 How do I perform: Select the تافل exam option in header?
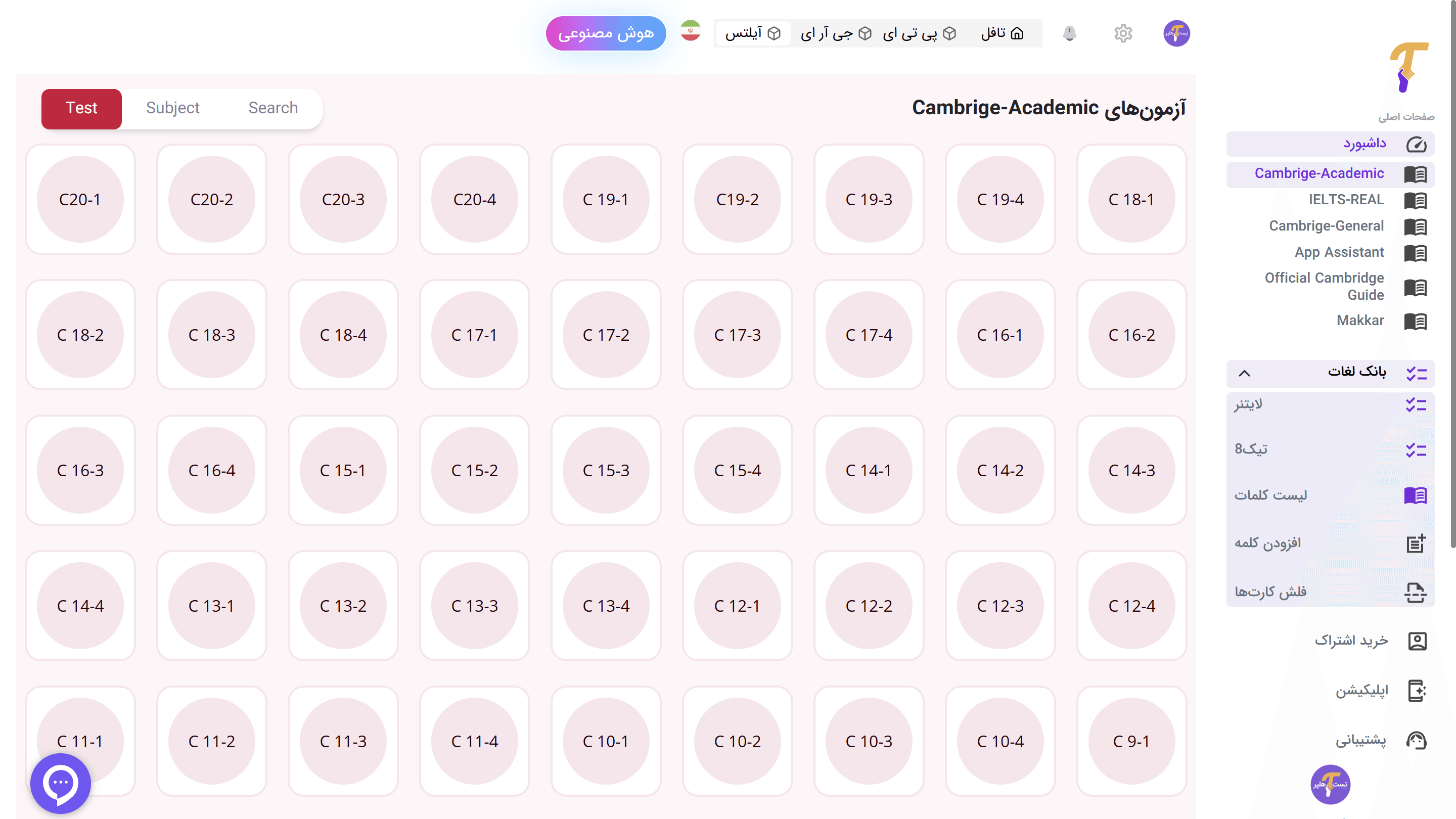point(1002,33)
